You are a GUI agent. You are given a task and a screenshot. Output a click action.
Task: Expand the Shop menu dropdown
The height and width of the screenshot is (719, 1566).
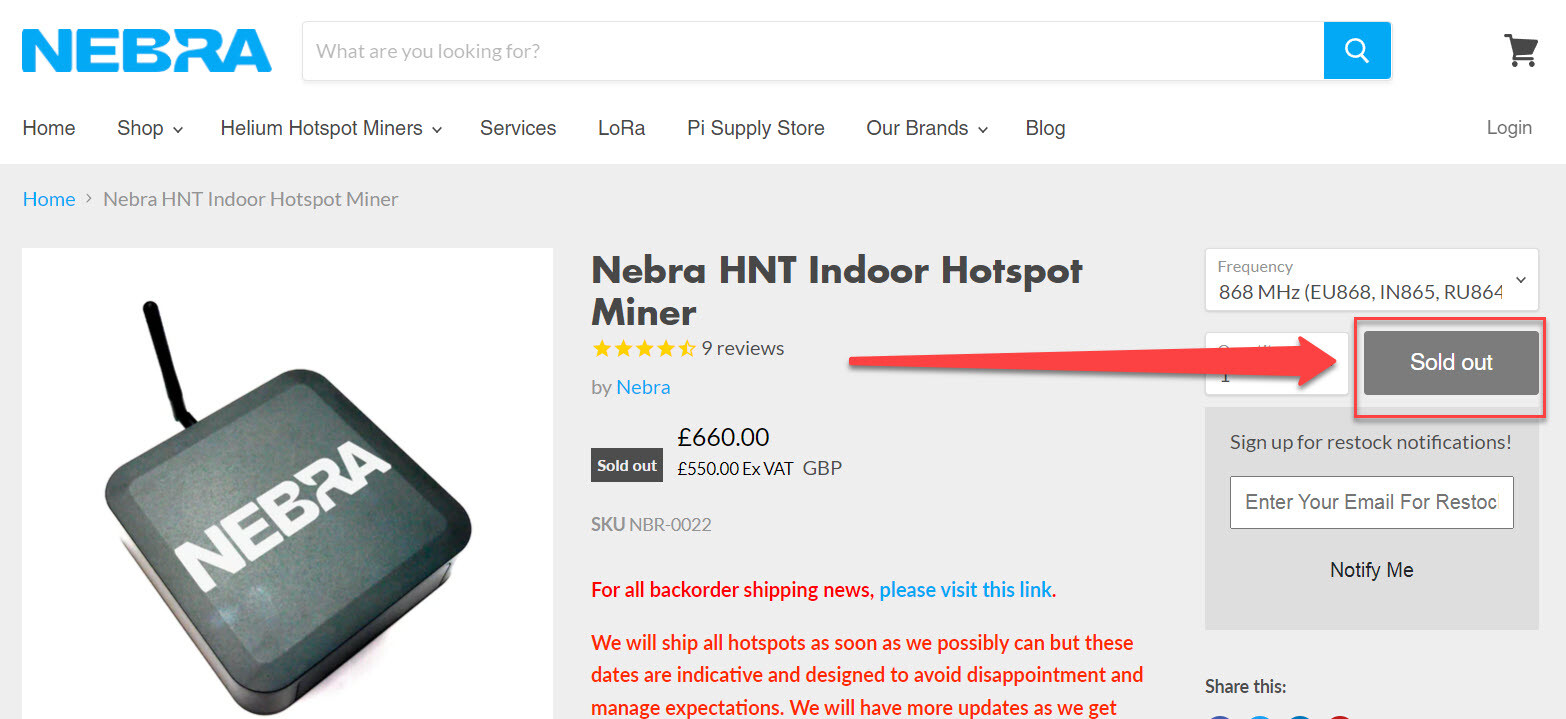click(149, 128)
